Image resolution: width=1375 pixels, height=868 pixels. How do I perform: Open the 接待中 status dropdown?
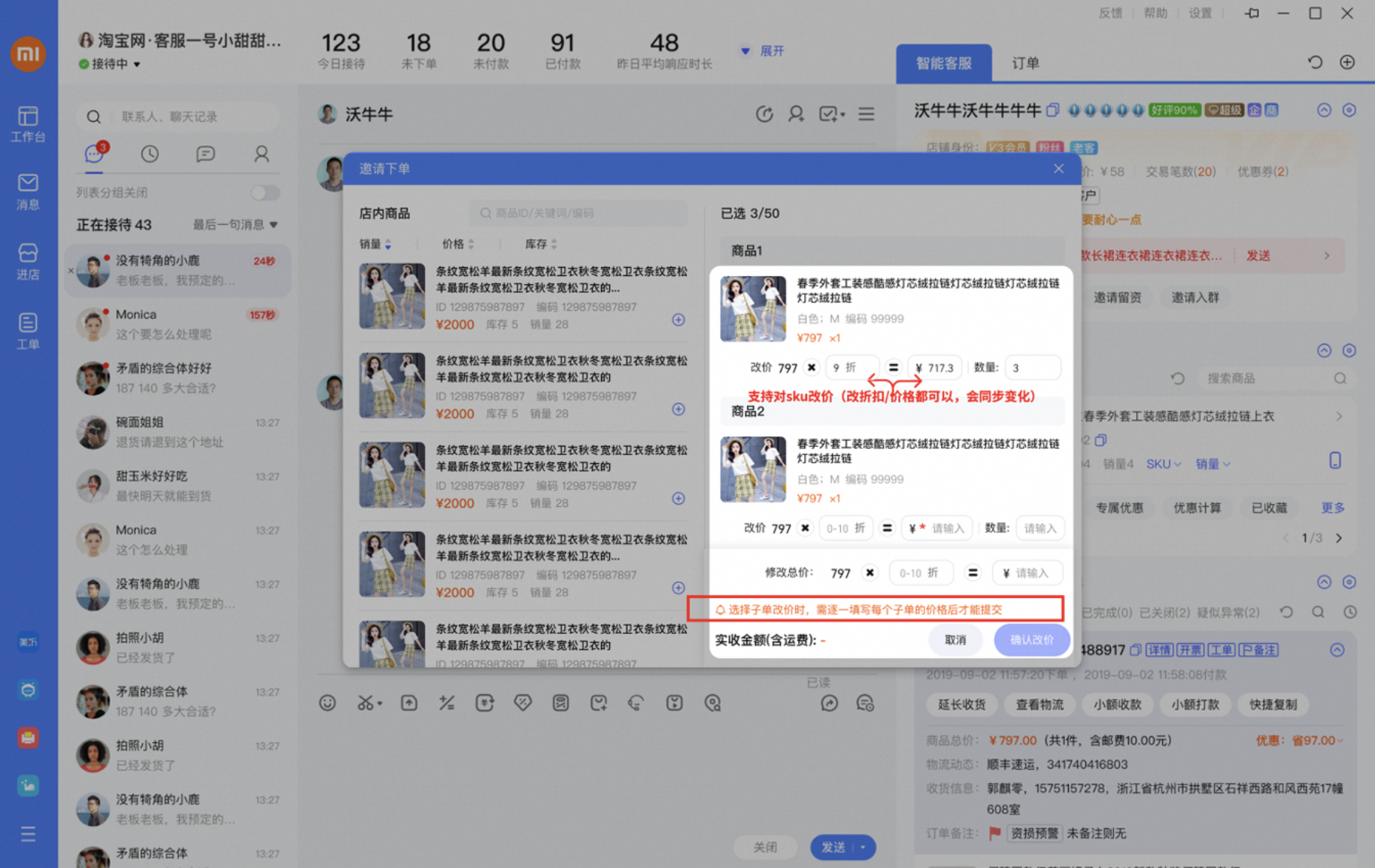click(x=110, y=64)
